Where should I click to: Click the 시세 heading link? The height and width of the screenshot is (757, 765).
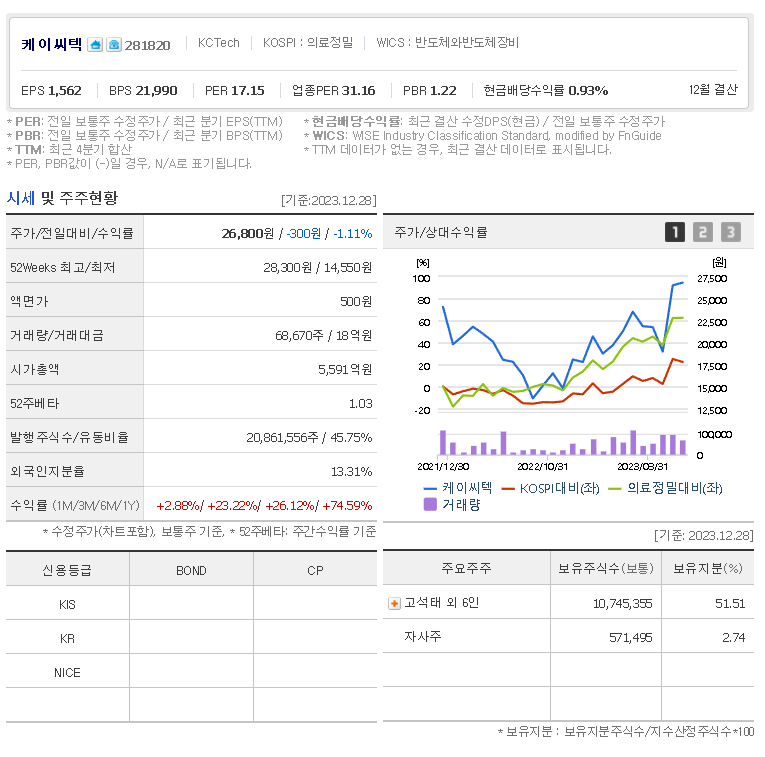pyautogui.click(x=20, y=198)
